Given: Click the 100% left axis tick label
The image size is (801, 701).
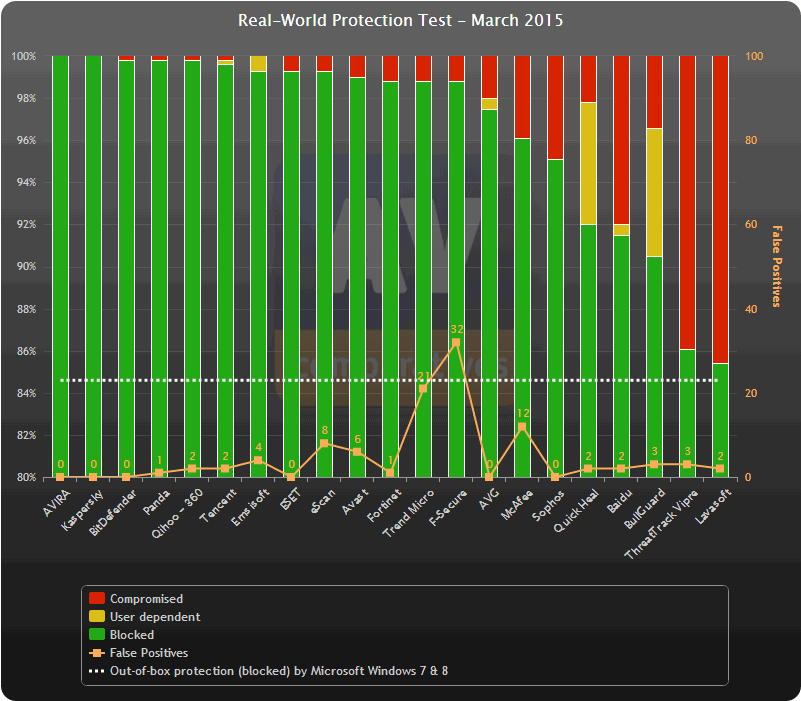Looking at the screenshot, I should (x=24, y=56).
